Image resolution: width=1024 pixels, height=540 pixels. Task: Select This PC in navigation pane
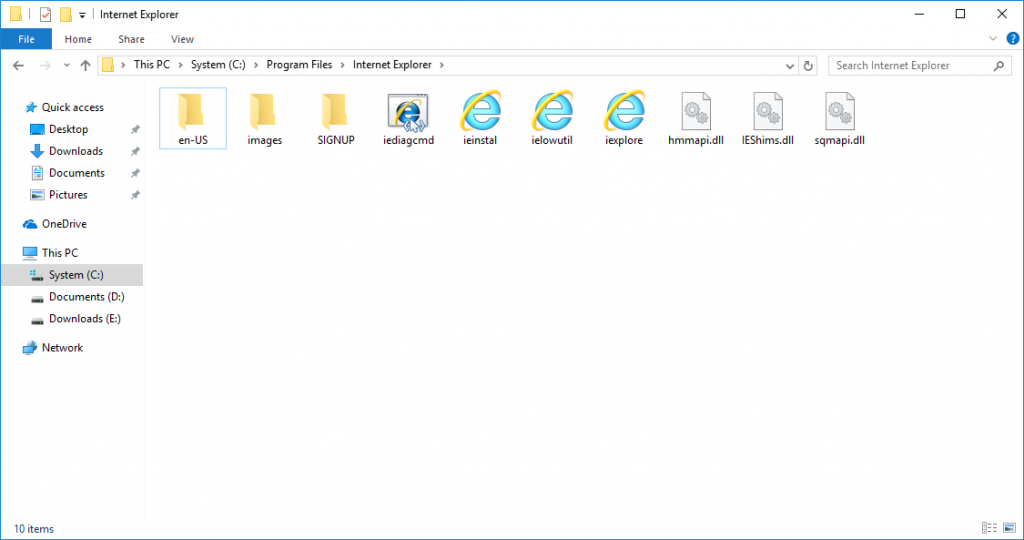tap(59, 253)
